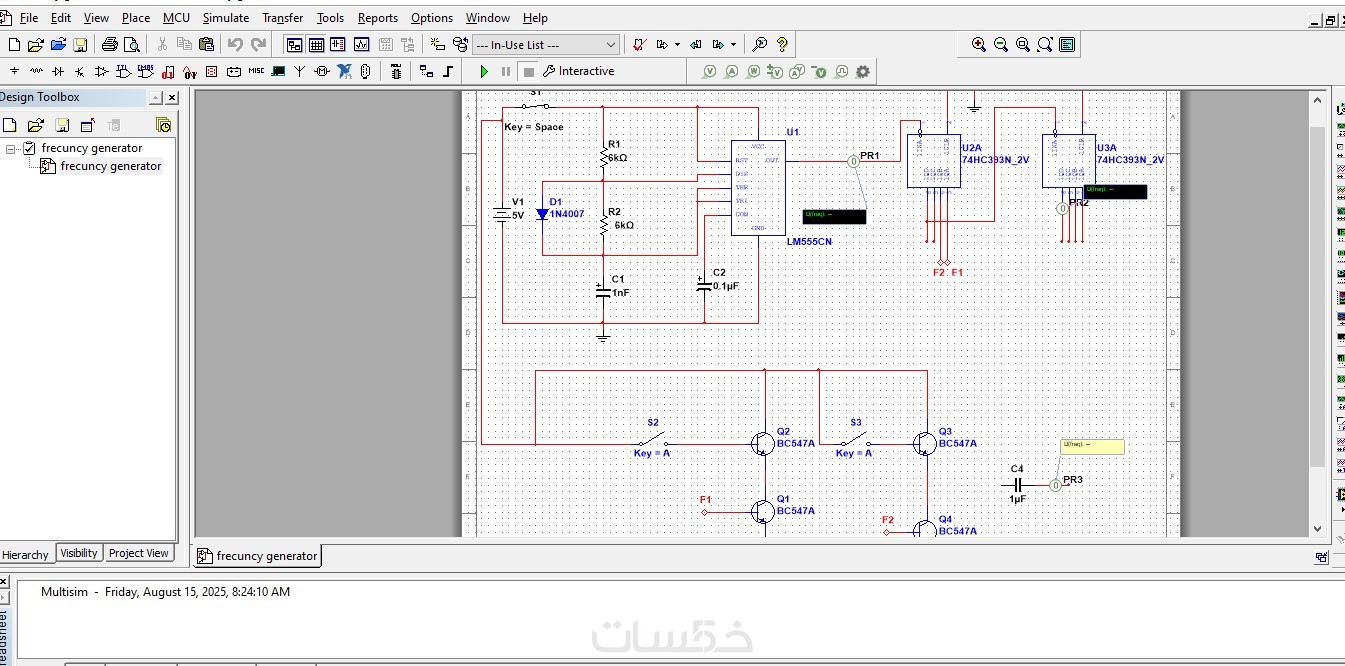1345x666 pixels.
Task: Open the Simulate menu
Action: tap(226, 18)
